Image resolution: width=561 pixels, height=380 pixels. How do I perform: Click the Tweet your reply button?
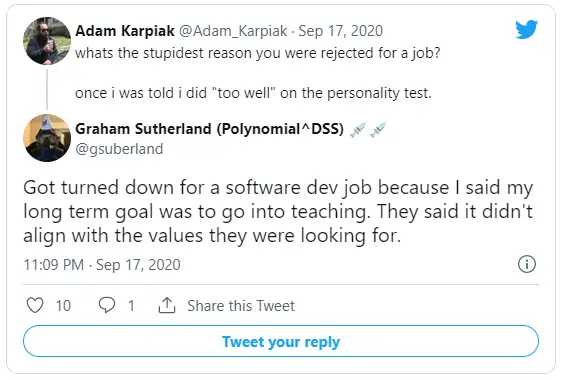[x=280, y=341]
